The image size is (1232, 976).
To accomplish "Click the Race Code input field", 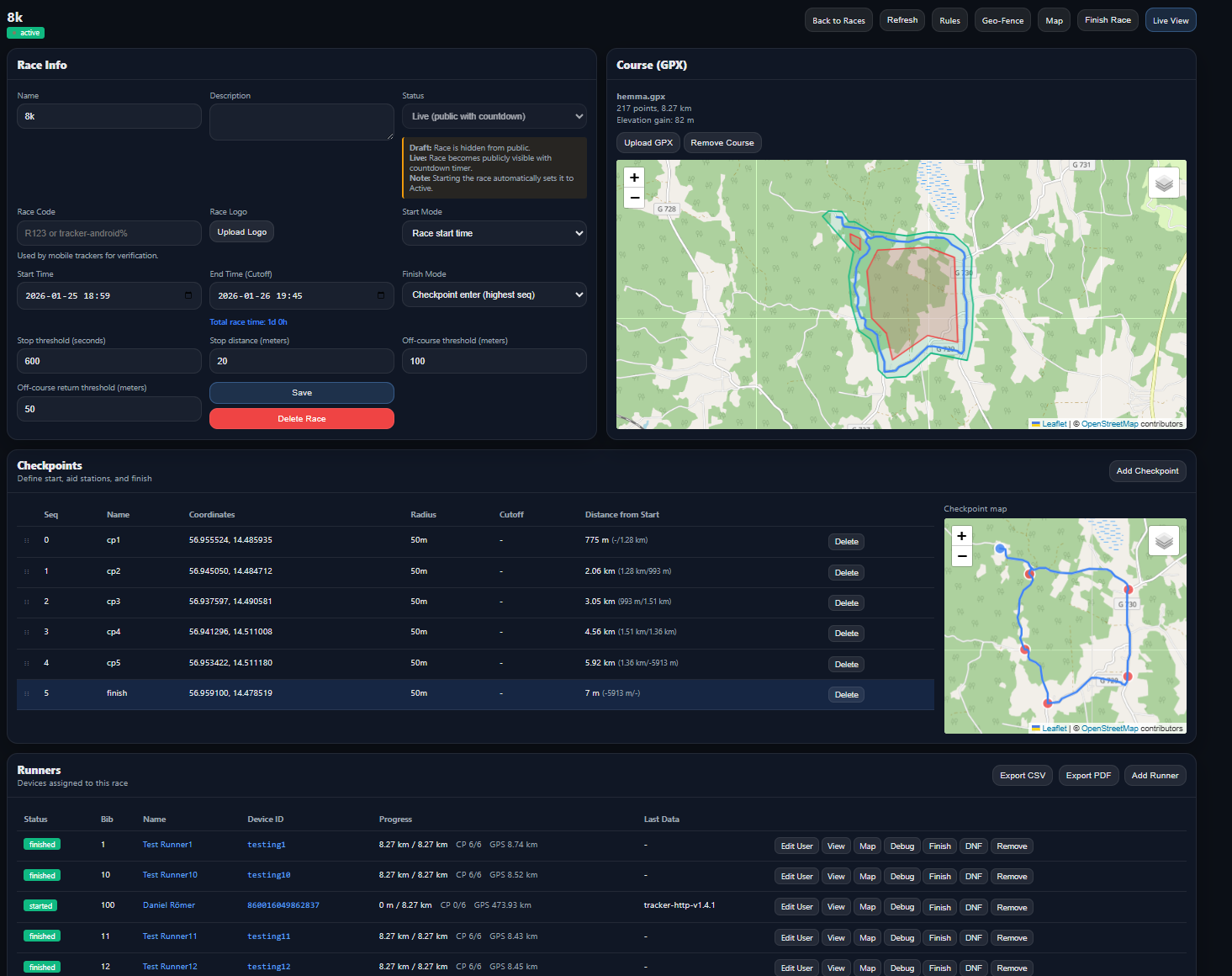I will pyautogui.click(x=108, y=233).
